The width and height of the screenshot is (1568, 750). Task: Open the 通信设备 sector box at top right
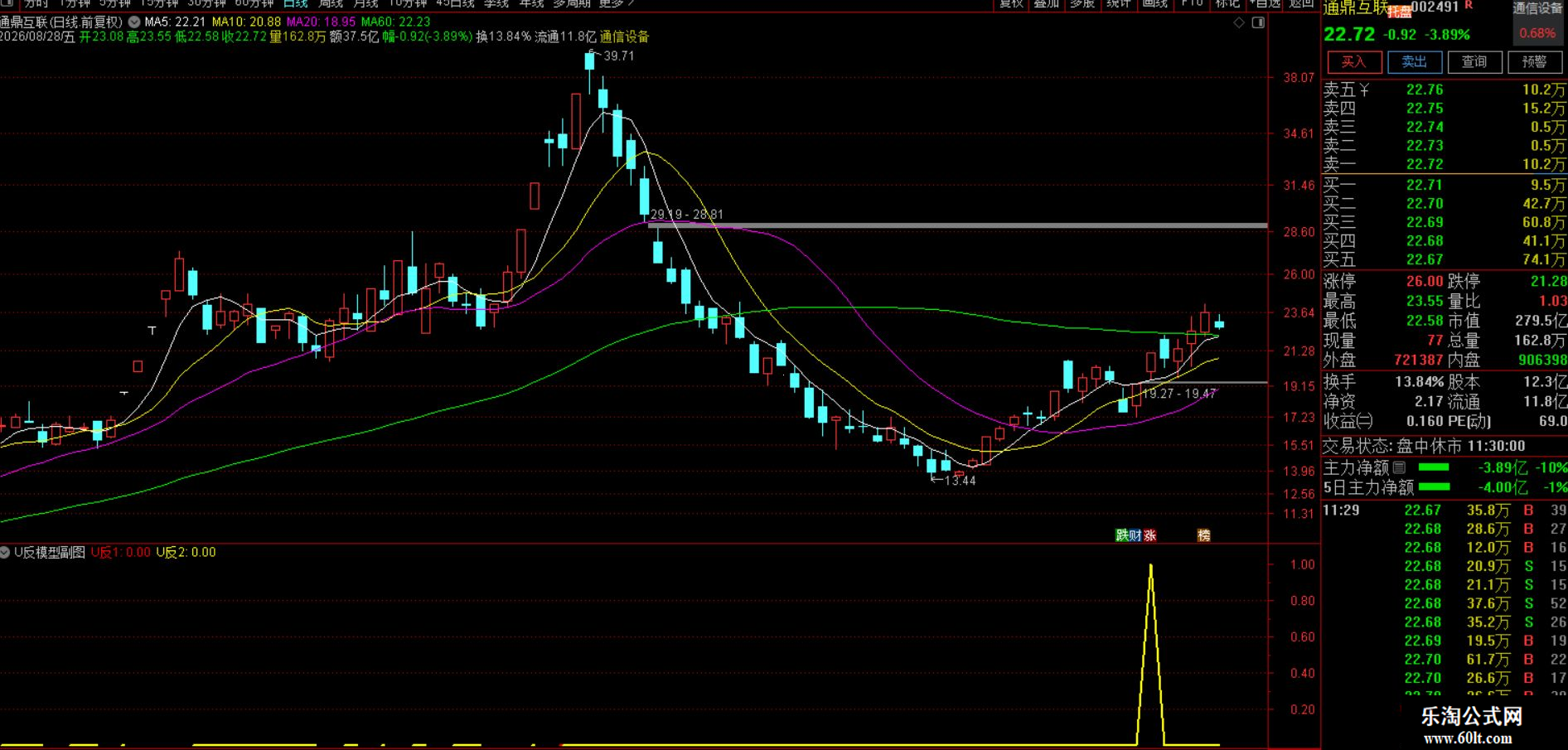[x=1538, y=22]
